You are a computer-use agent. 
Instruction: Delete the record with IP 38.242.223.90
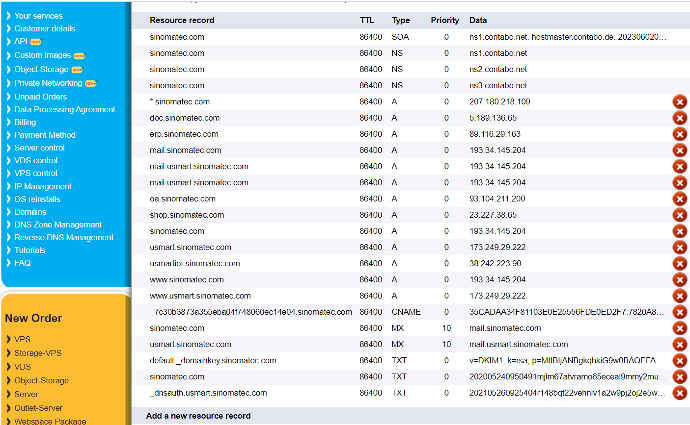click(679, 264)
